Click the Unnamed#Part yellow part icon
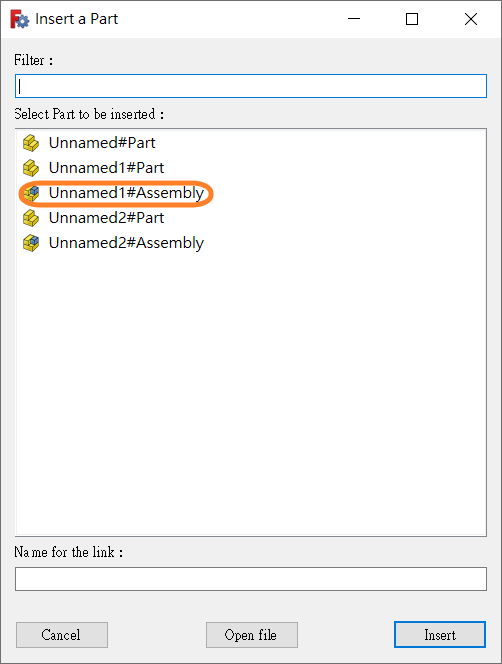This screenshot has height=664, width=502. pos(31,143)
